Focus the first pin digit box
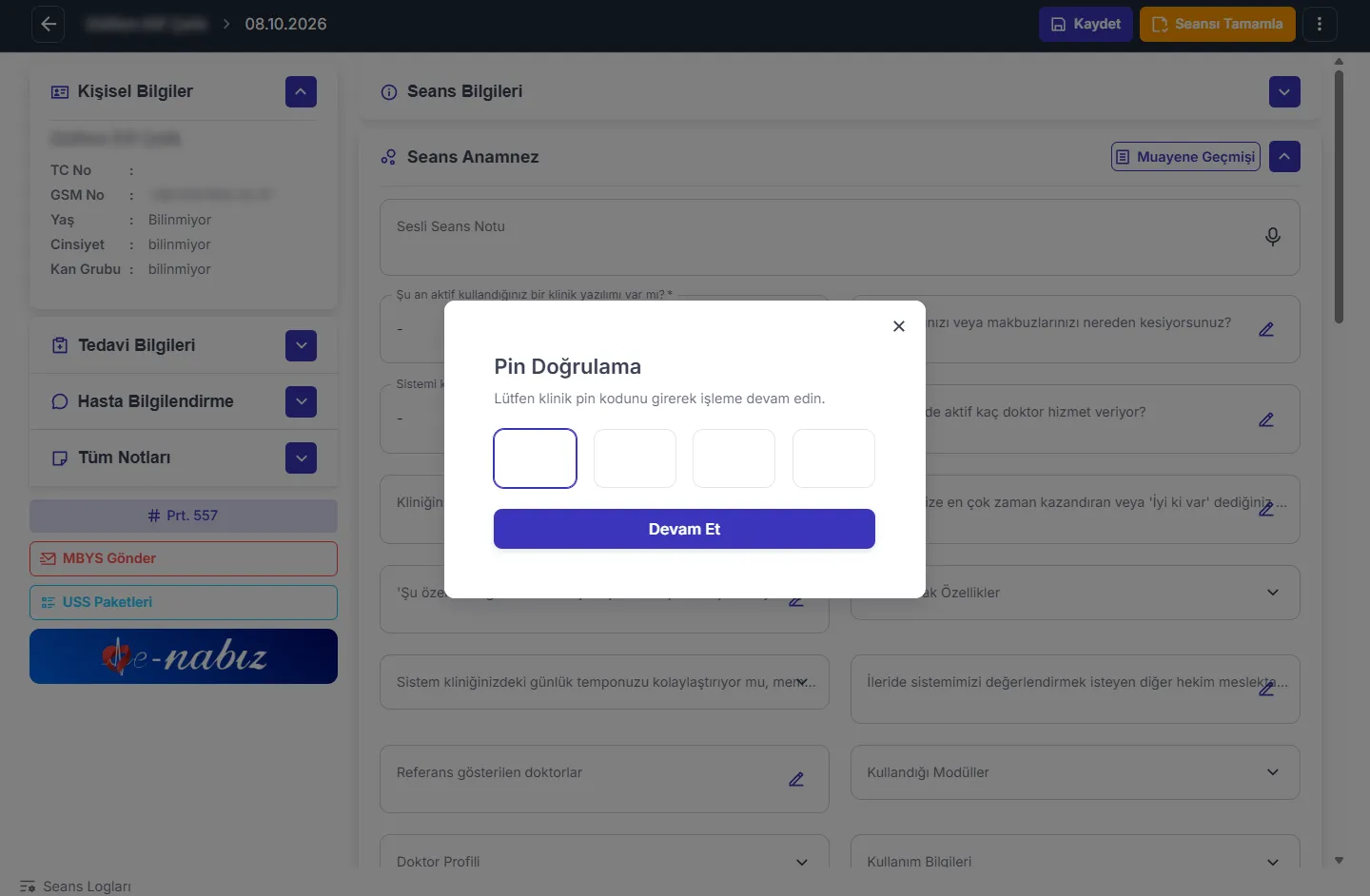Image resolution: width=1370 pixels, height=896 pixels. pyautogui.click(x=535, y=458)
